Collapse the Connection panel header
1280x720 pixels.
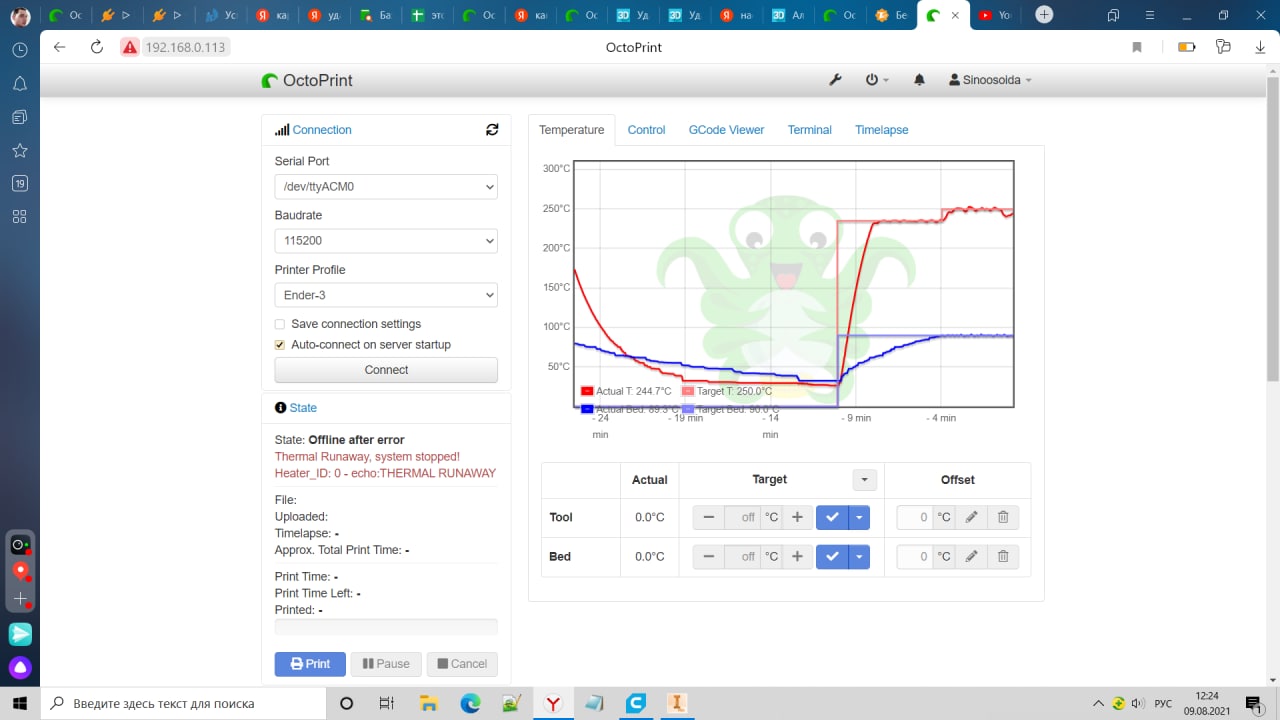coord(322,130)
